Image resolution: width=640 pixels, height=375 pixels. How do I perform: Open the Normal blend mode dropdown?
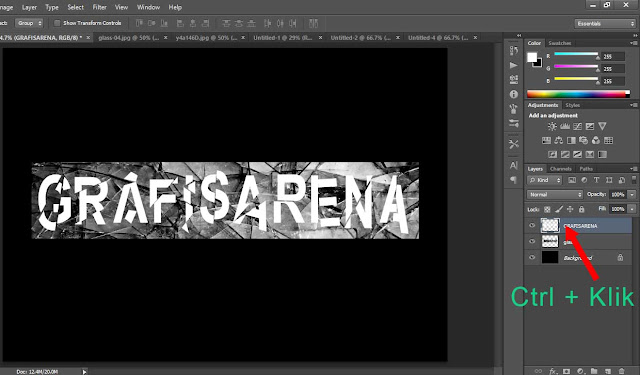555,195
